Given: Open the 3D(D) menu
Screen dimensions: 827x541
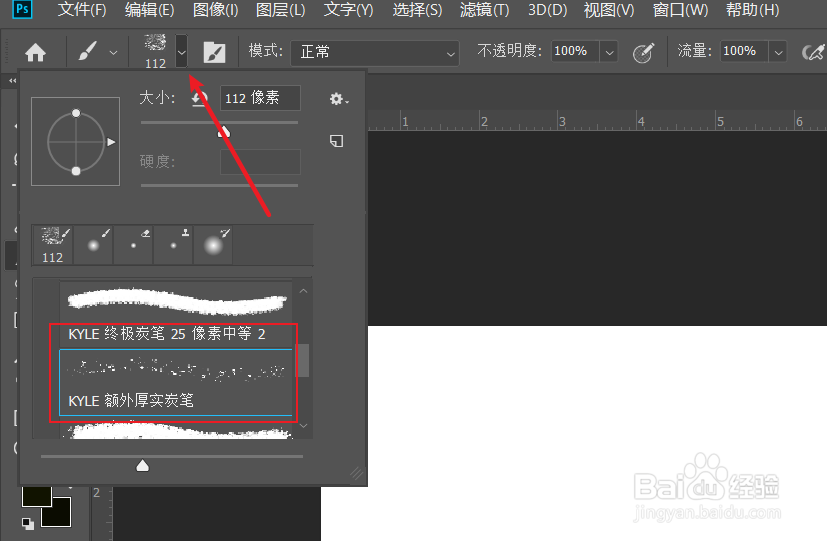Looking at the screenshot, I should (547, 9).
